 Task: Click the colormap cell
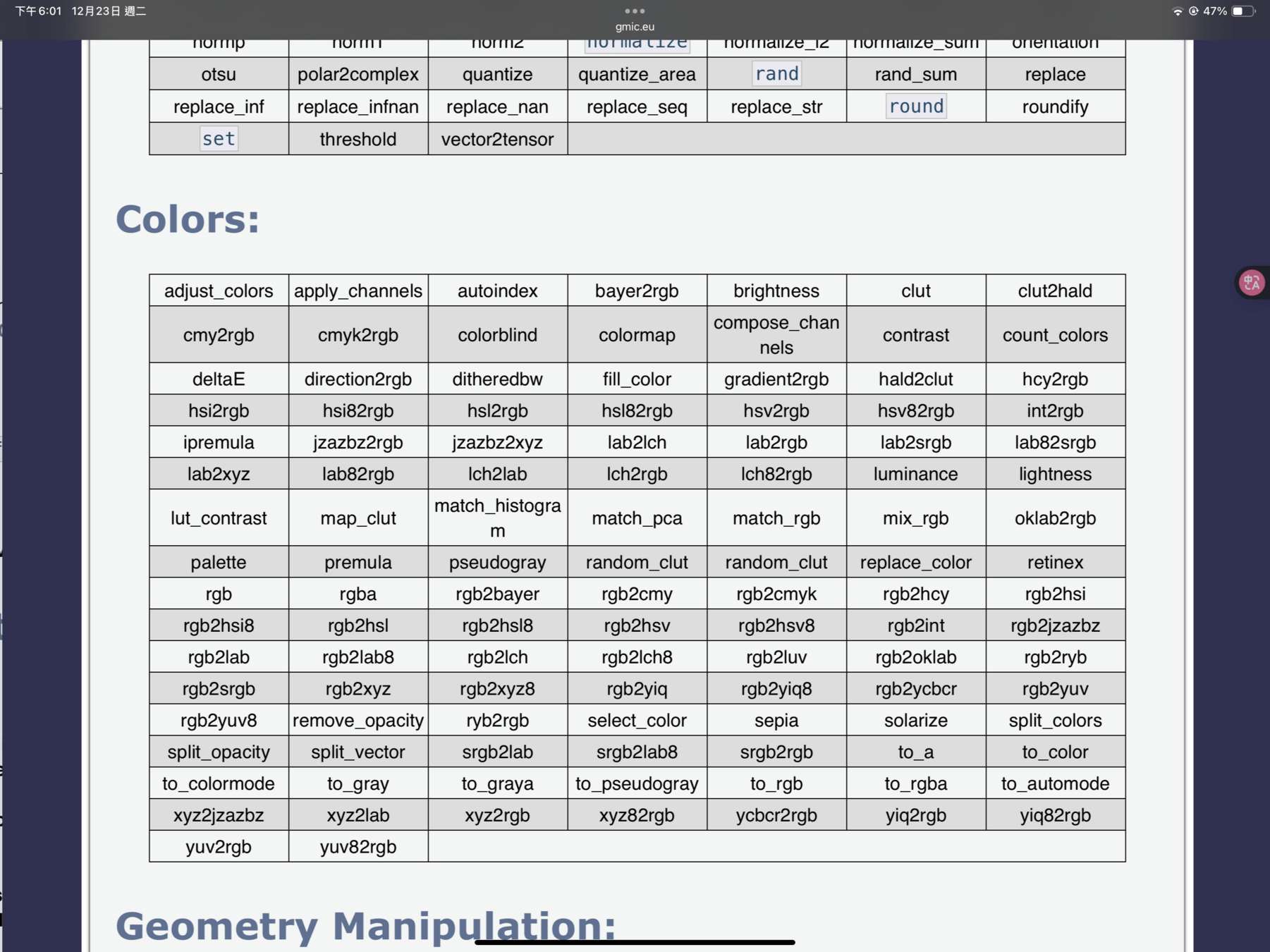point(637,335)
